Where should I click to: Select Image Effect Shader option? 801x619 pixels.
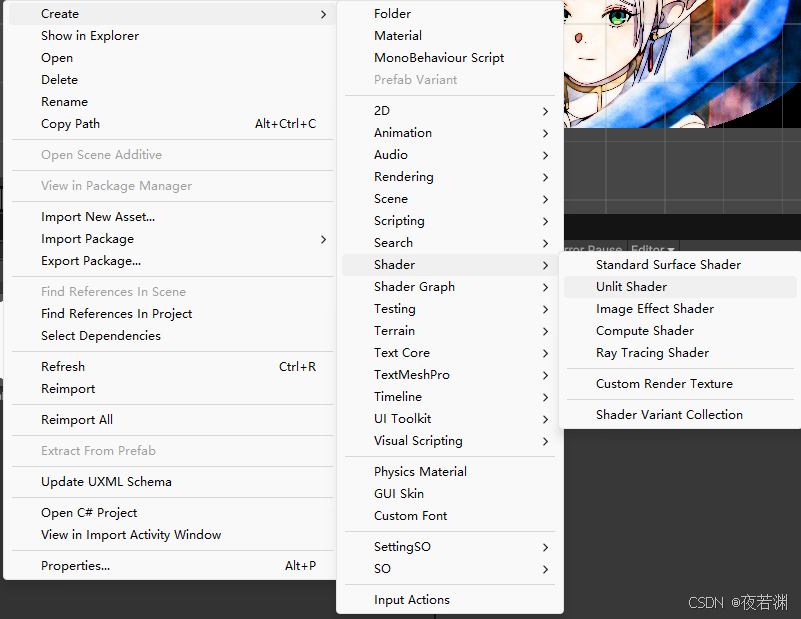click(x=680, y=308)
